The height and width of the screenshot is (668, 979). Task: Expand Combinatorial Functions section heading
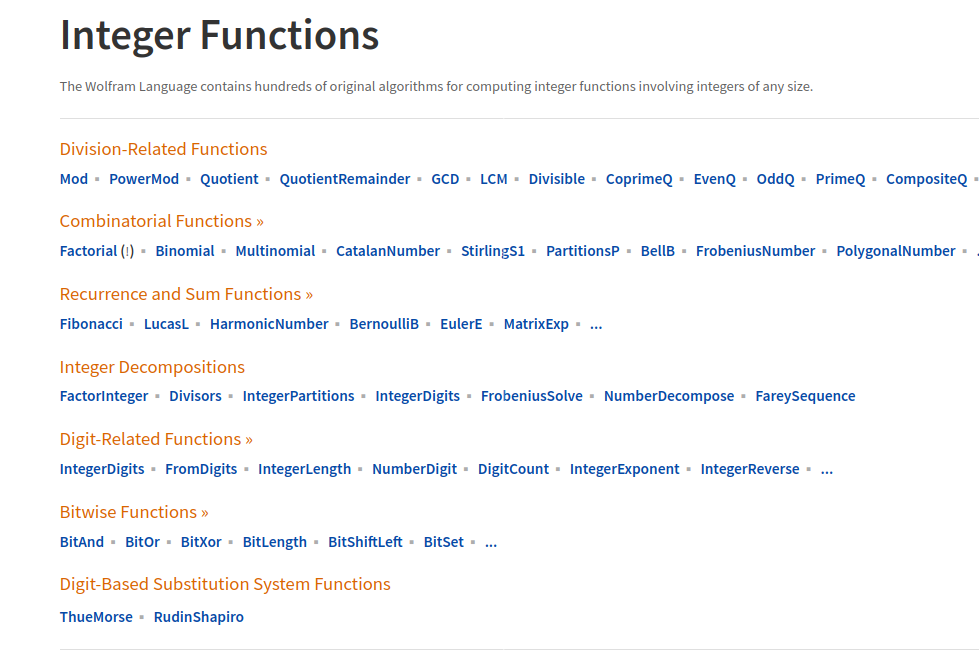coord(161,221)
